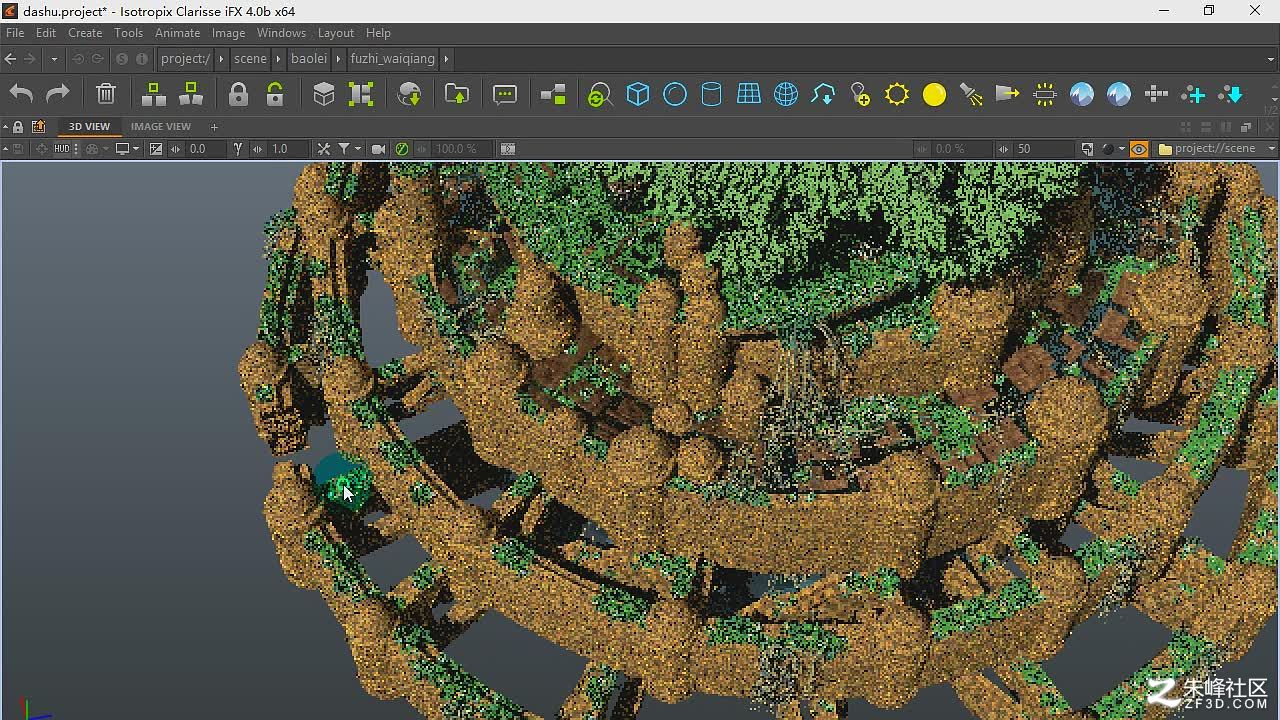Select the 3D VIEW tab
Screen dimensions: 1280x720
89,127
